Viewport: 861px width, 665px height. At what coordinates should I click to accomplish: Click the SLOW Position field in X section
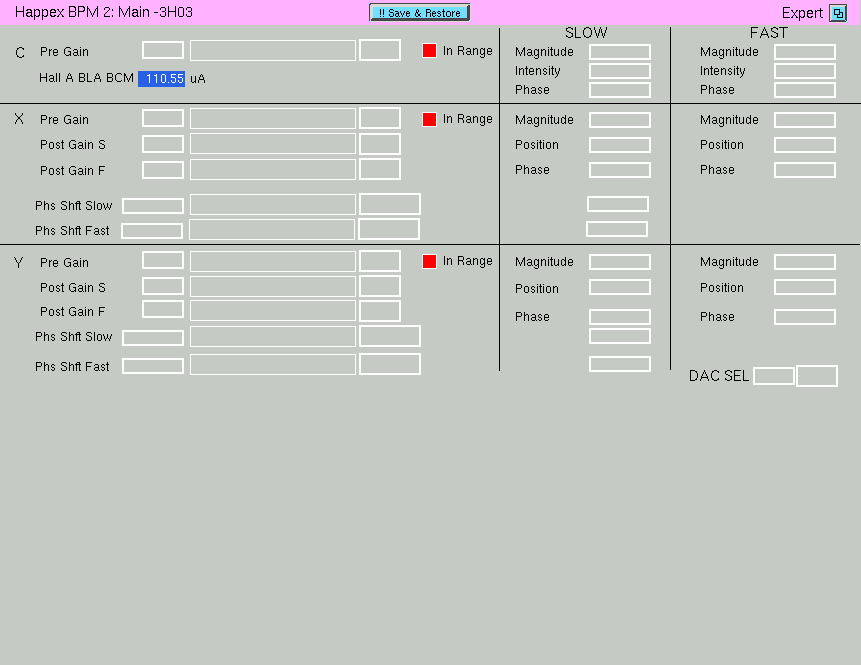pyautogui.click(x=620, y=145)
